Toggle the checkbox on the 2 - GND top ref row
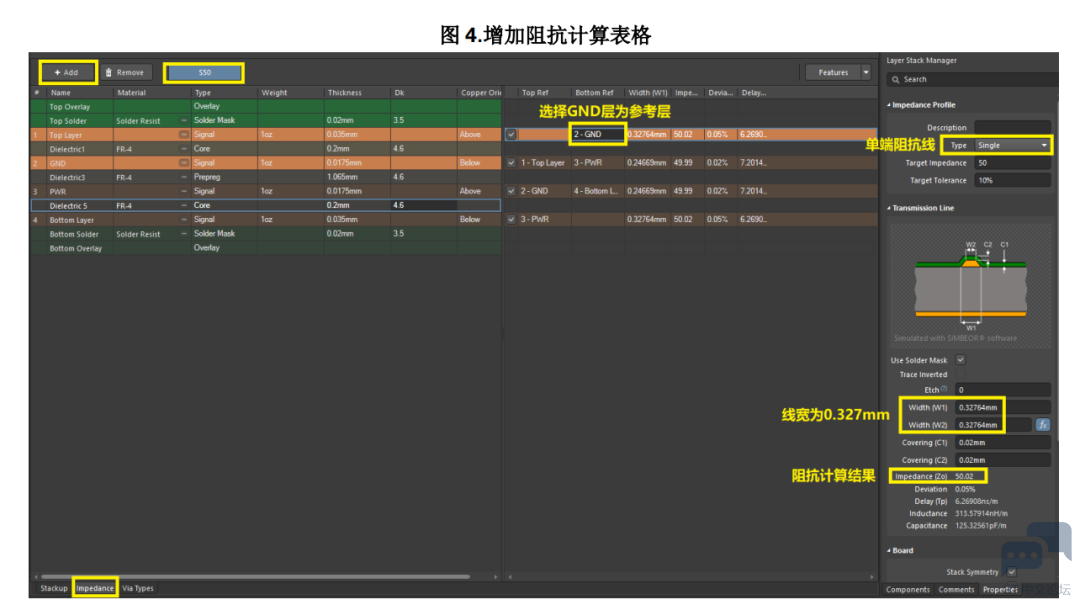 [511, 191]
